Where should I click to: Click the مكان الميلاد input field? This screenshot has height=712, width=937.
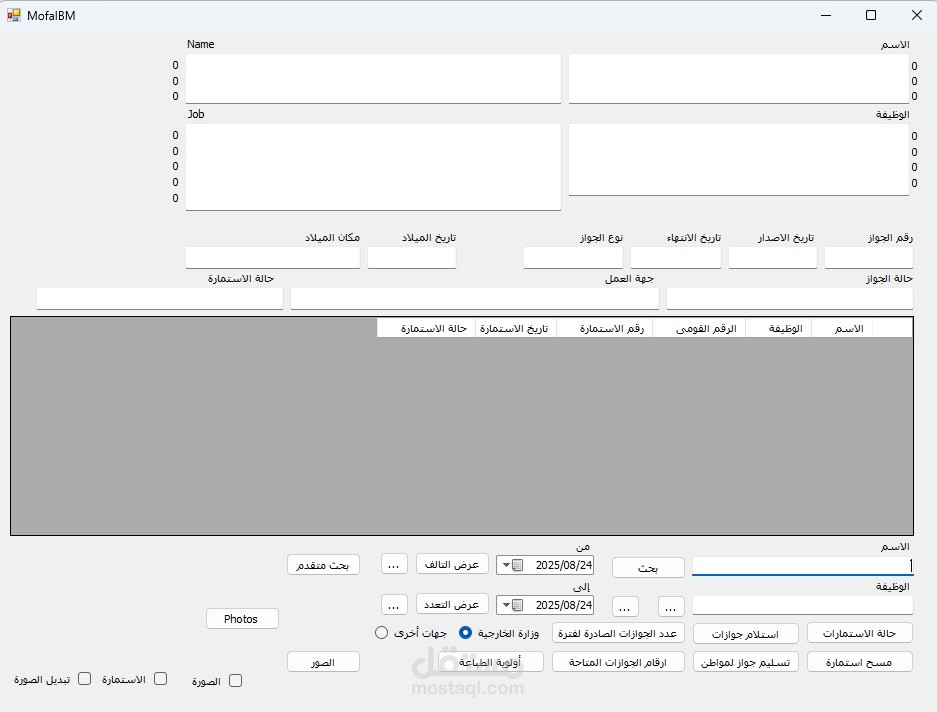tap(273, 258)
